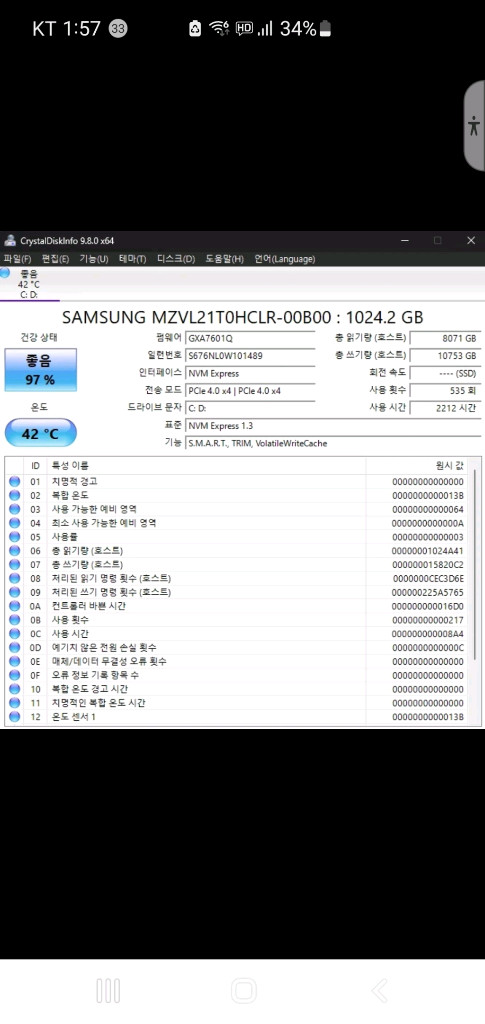Image resolution: width=485 pixels, height=1024 pixels.
Task: Click the serial number field S676NL0W101489
Action: (250, 356)
